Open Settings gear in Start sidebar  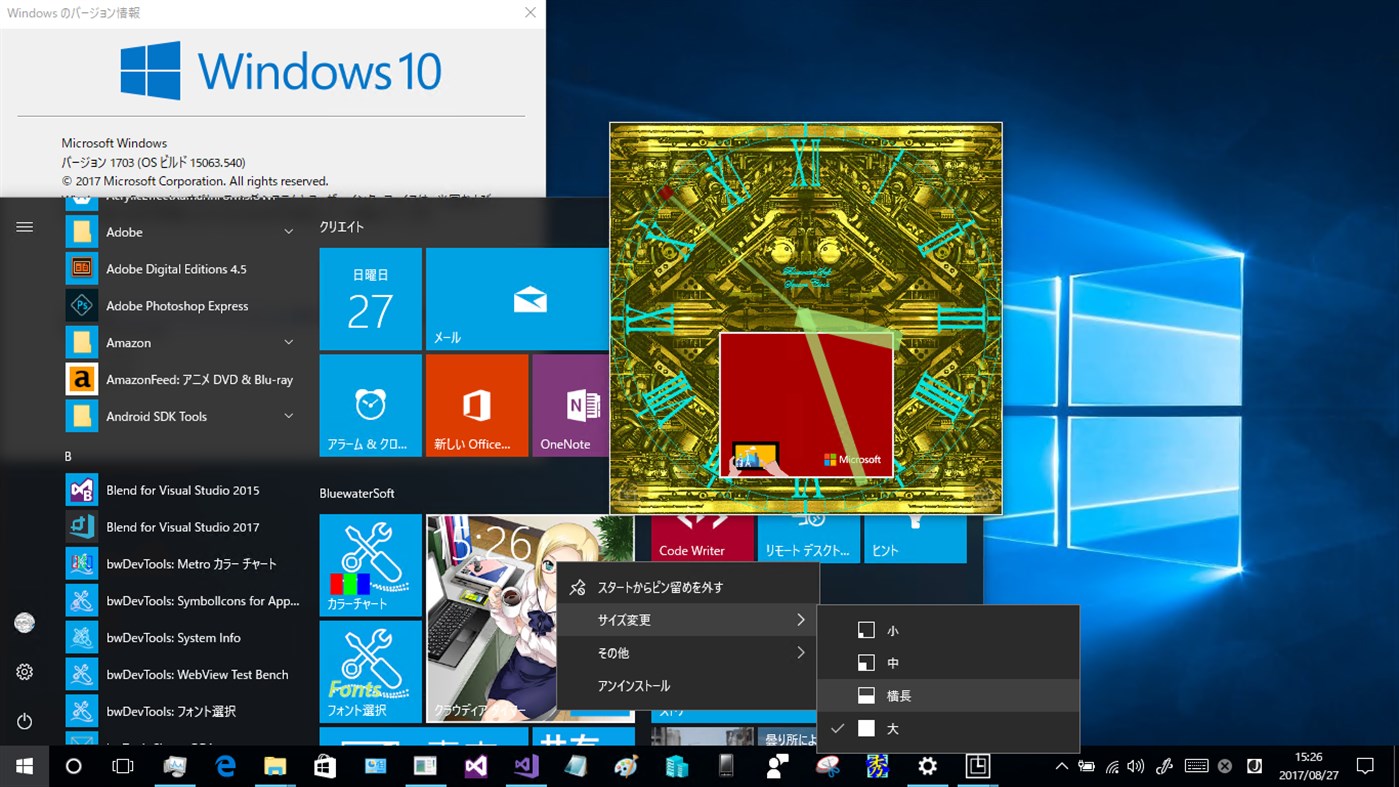click(x=25, y=672)
